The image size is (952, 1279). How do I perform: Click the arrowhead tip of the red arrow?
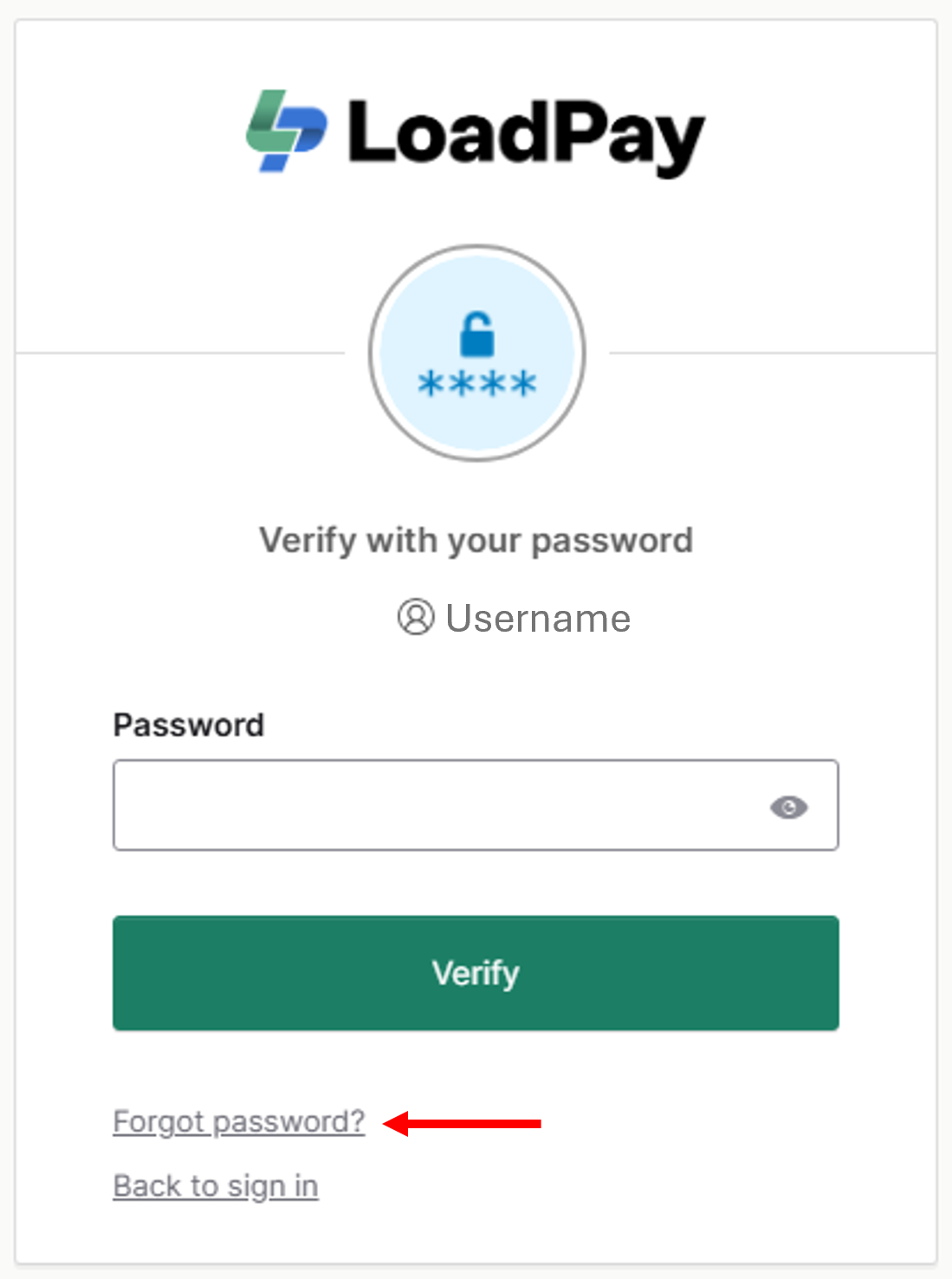coord(386,1124)
